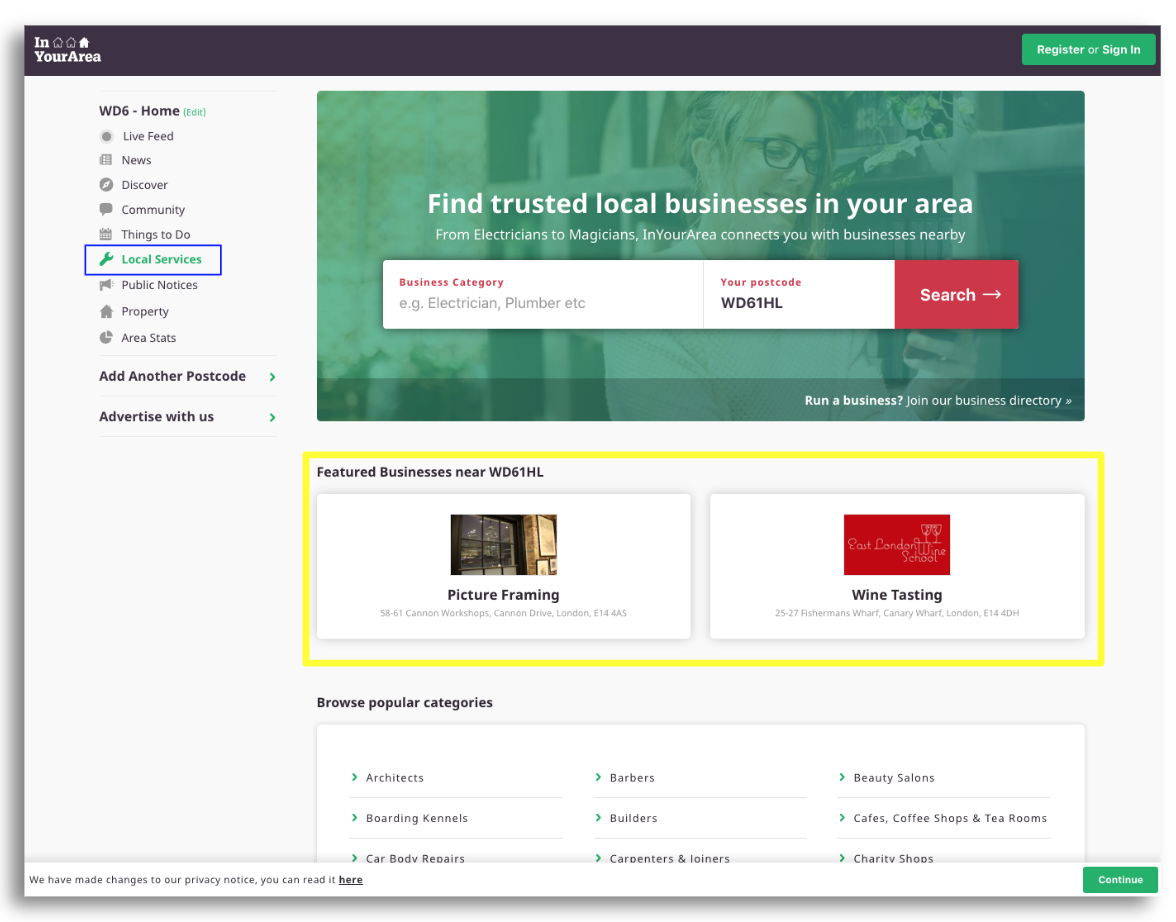Image resolution: width=1176 pixels, height=922 pixels.
Task: Select Things to Do
Action: click(x=156, y=234)
